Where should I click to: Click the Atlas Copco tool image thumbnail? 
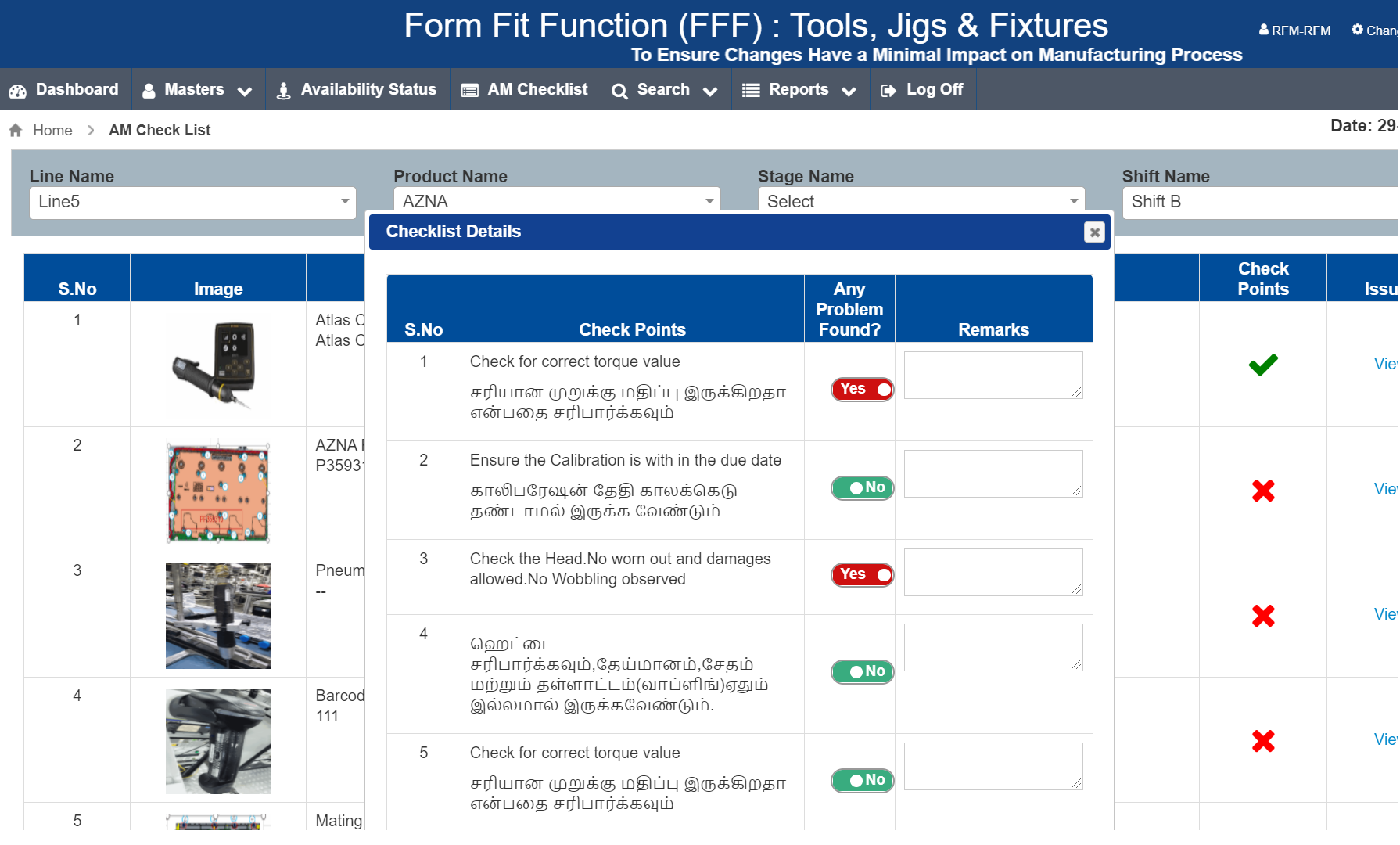tap(217, 364)
